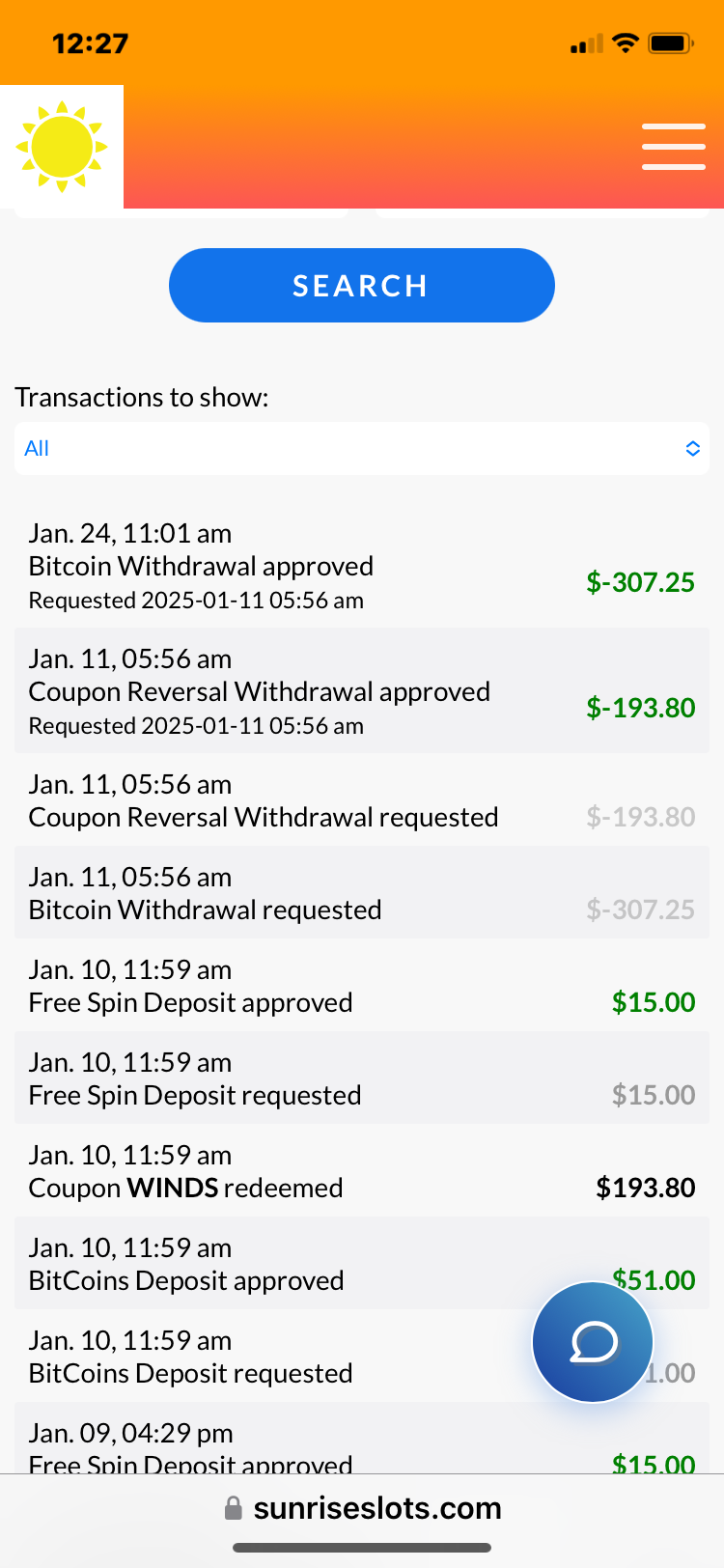Screen dimensions: 724x1568
Task: Tap the Wi-Fi status icon
Action: (x=626, y=43)
